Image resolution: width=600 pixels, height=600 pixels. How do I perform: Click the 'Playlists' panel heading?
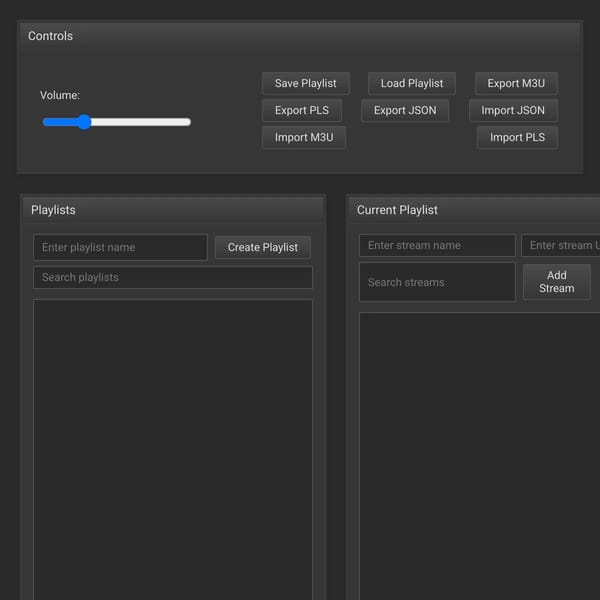tap(53, 210)
